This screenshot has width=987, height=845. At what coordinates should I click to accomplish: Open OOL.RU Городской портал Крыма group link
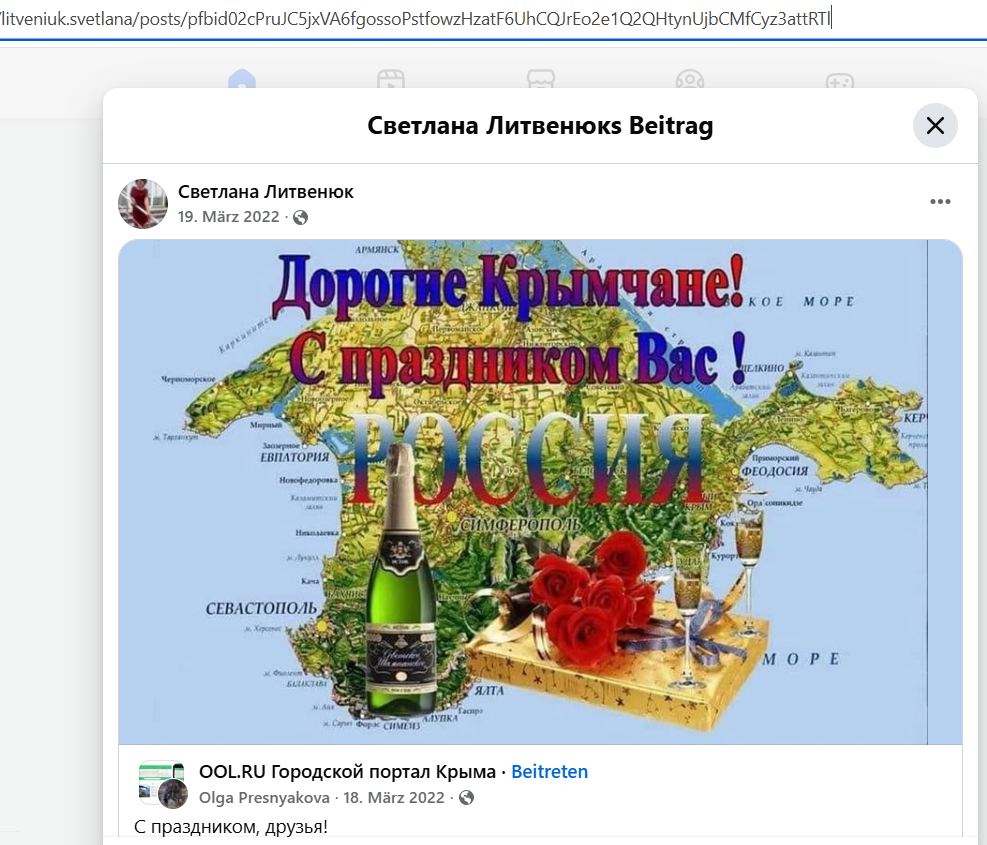coord(347,771)
